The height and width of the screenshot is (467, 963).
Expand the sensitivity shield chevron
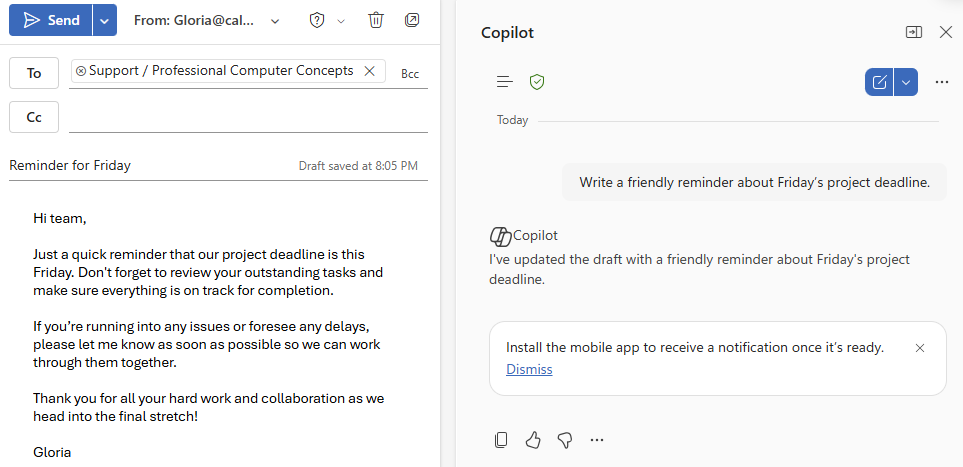click(341, 22)
